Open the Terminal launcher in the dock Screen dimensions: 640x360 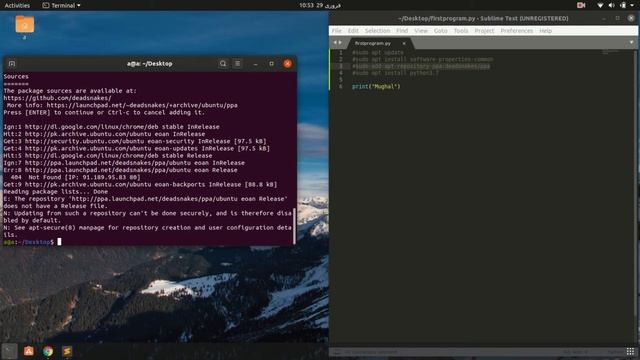click(9, 351)
